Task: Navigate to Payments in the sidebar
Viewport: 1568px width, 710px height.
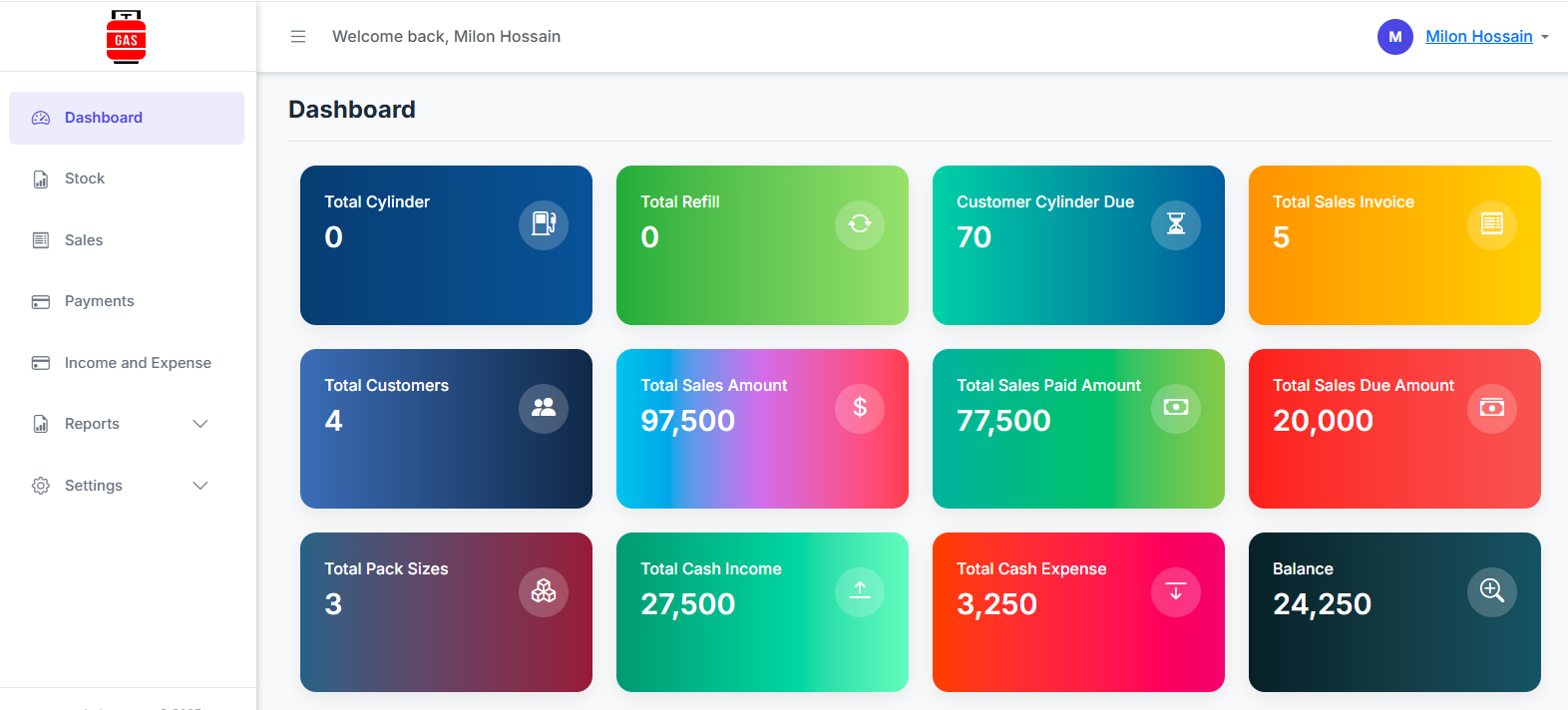Action: [99, 301]
